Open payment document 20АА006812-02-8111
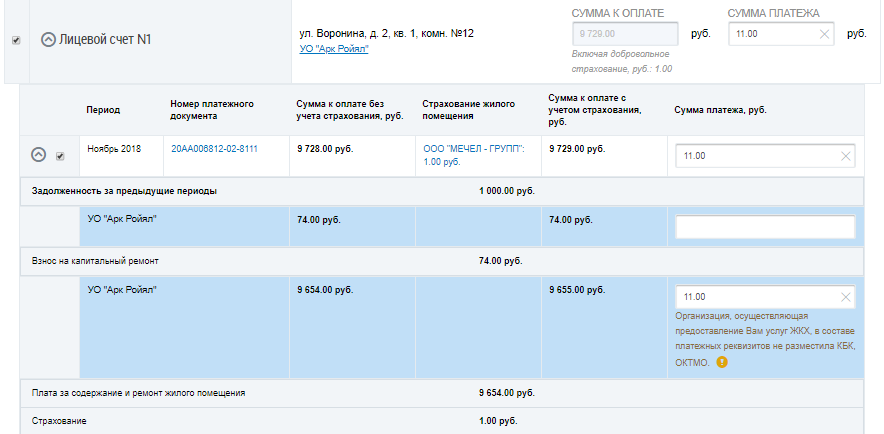 pos(214,149)
